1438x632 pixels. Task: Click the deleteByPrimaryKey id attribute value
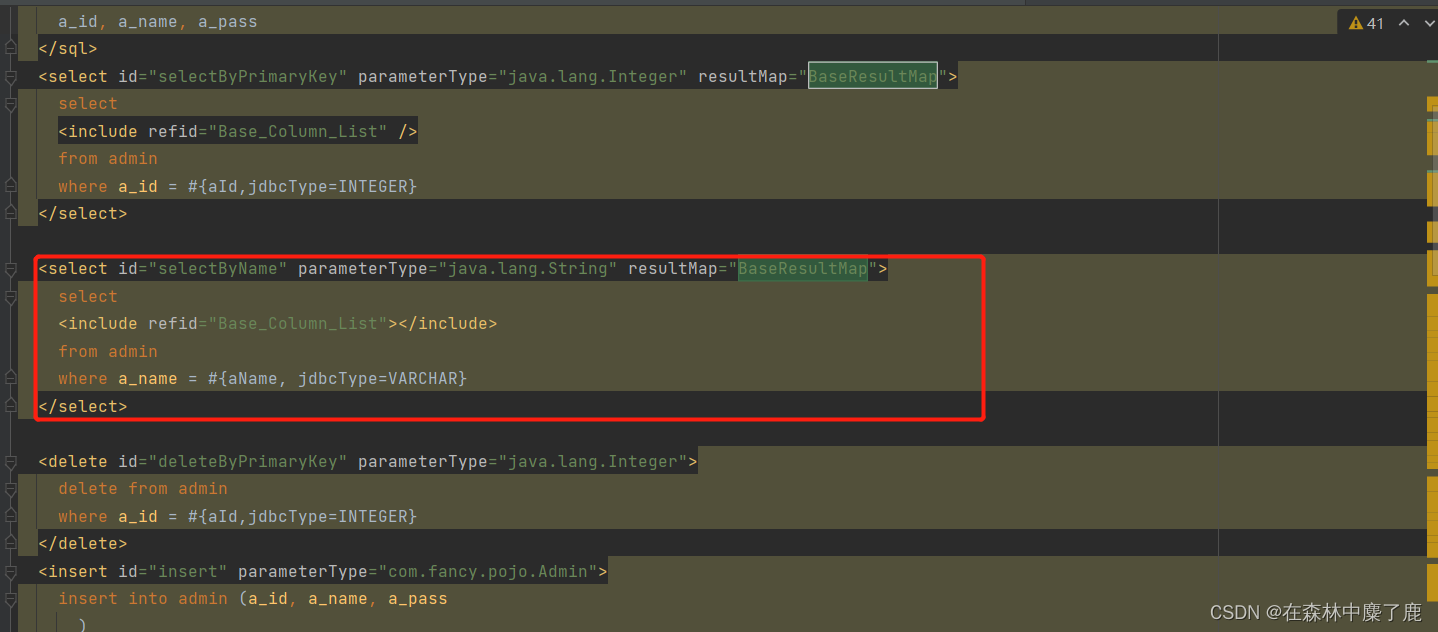click(248, 462)
